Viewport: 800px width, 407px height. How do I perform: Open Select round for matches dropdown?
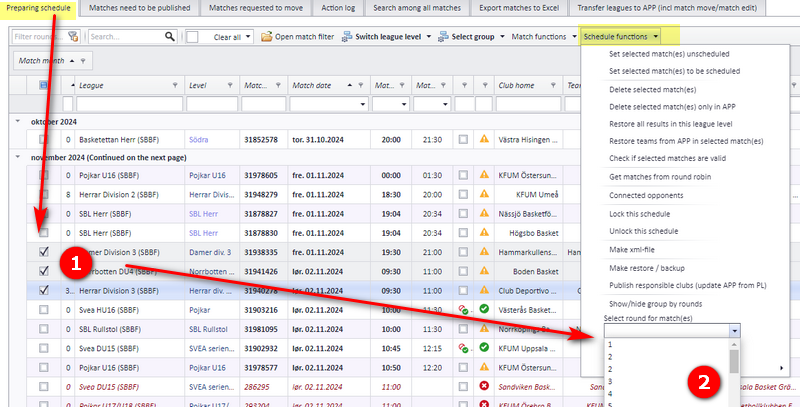(x=734, y=331)
